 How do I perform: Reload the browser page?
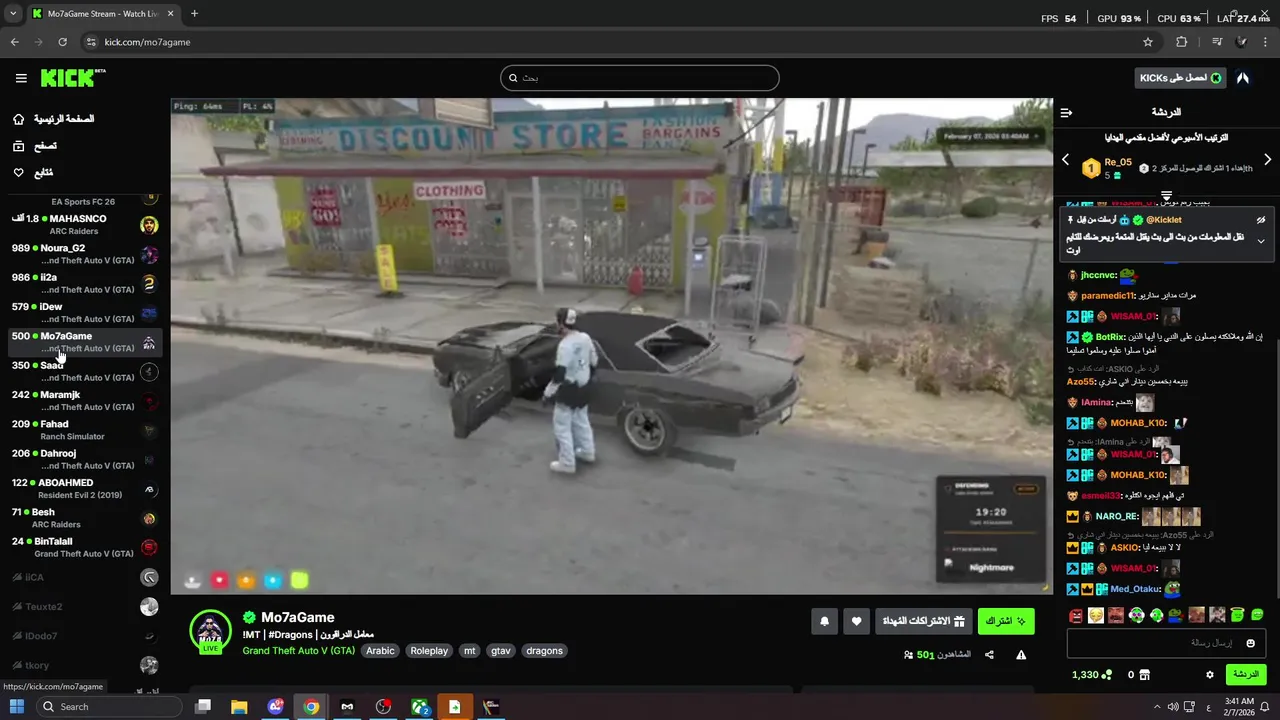pos(62,42)
